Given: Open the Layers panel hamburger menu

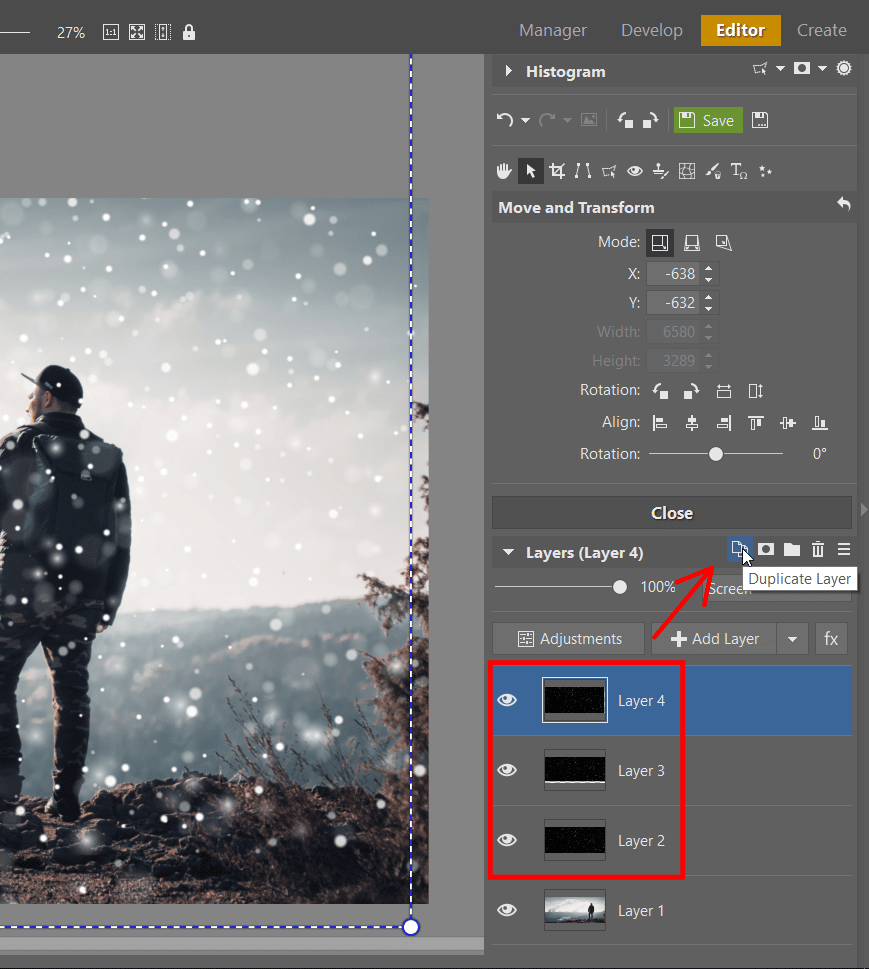Looking at the screenshot, I should tap(844, 549).
